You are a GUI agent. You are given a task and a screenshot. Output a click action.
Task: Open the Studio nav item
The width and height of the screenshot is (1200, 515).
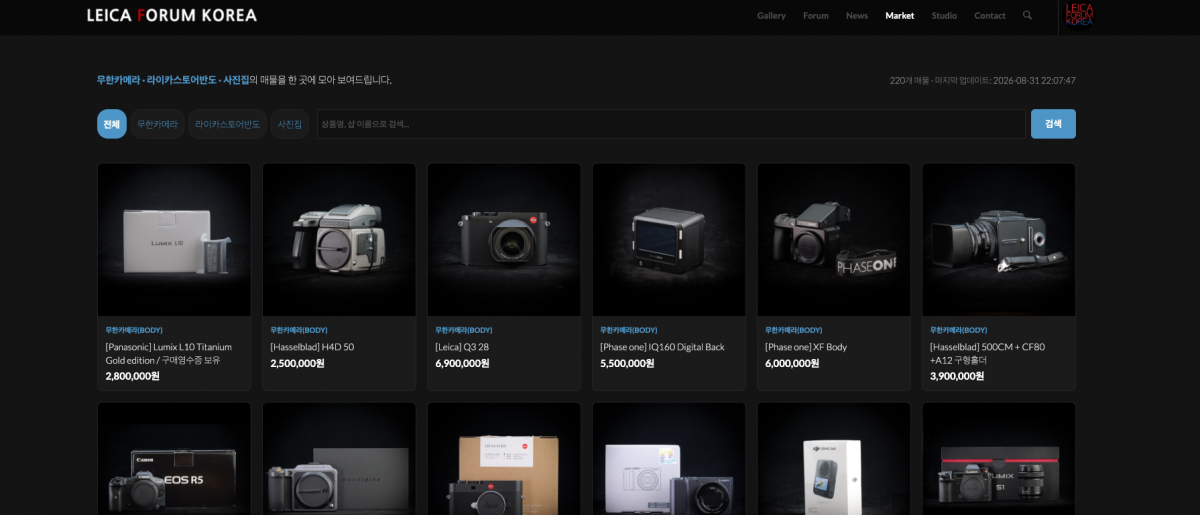(x=944, y=15)
